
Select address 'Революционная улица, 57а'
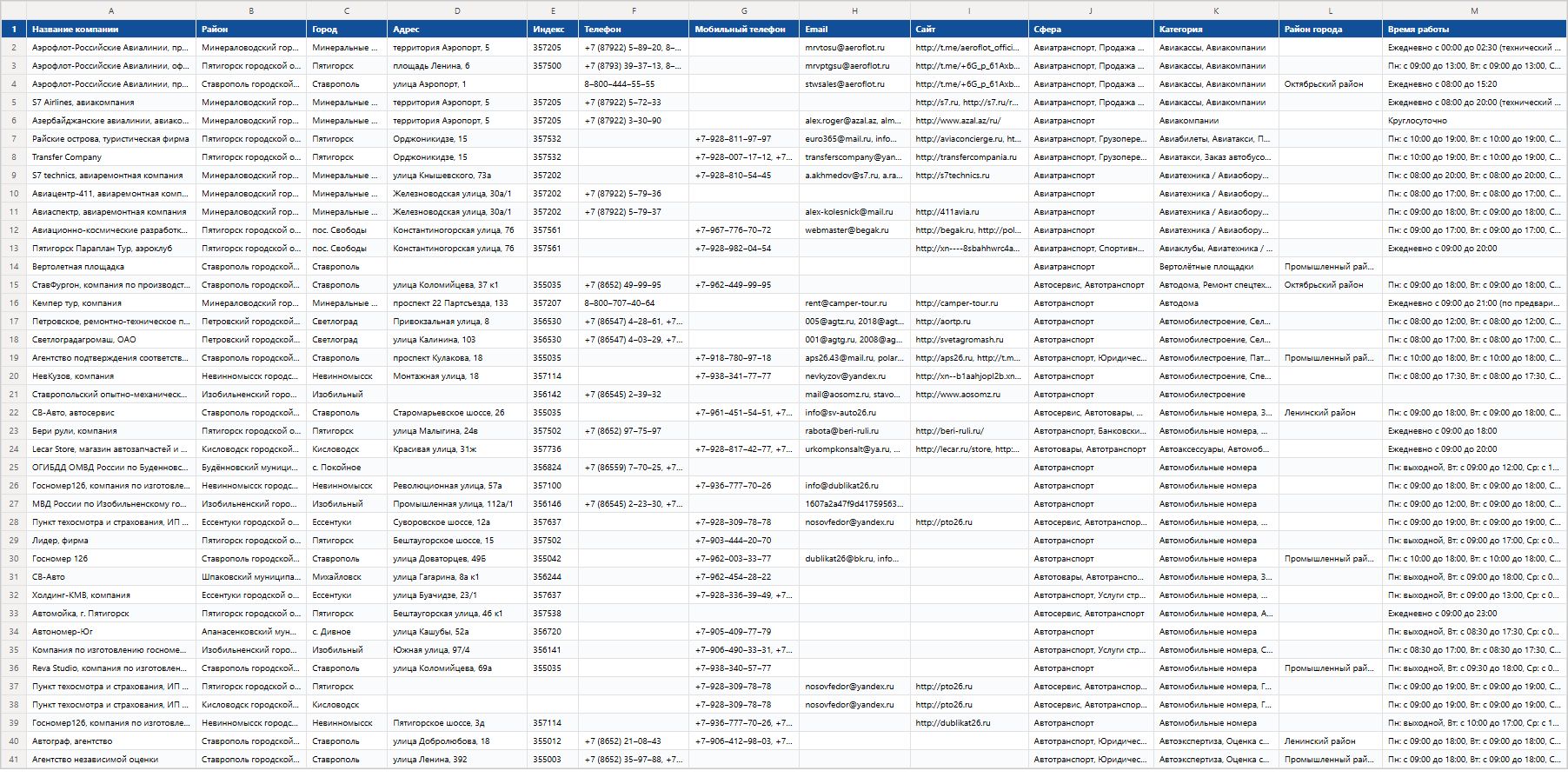pos(457,486)
